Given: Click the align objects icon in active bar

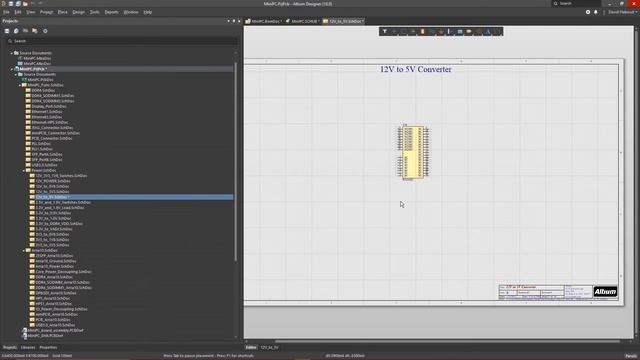Looking at the screenshot, I should coord(413,31).
